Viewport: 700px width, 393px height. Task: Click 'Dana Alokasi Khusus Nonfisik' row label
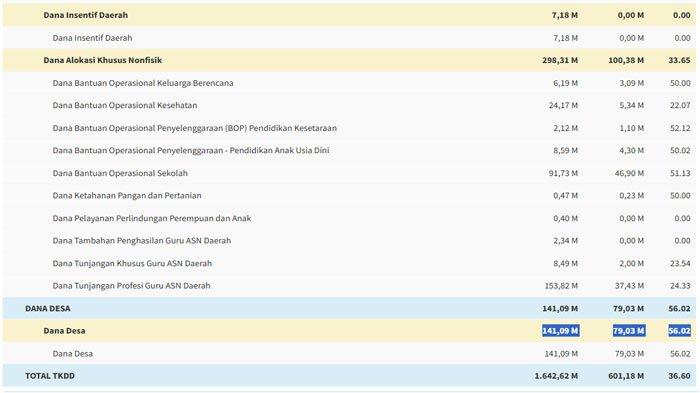point(102,60)
